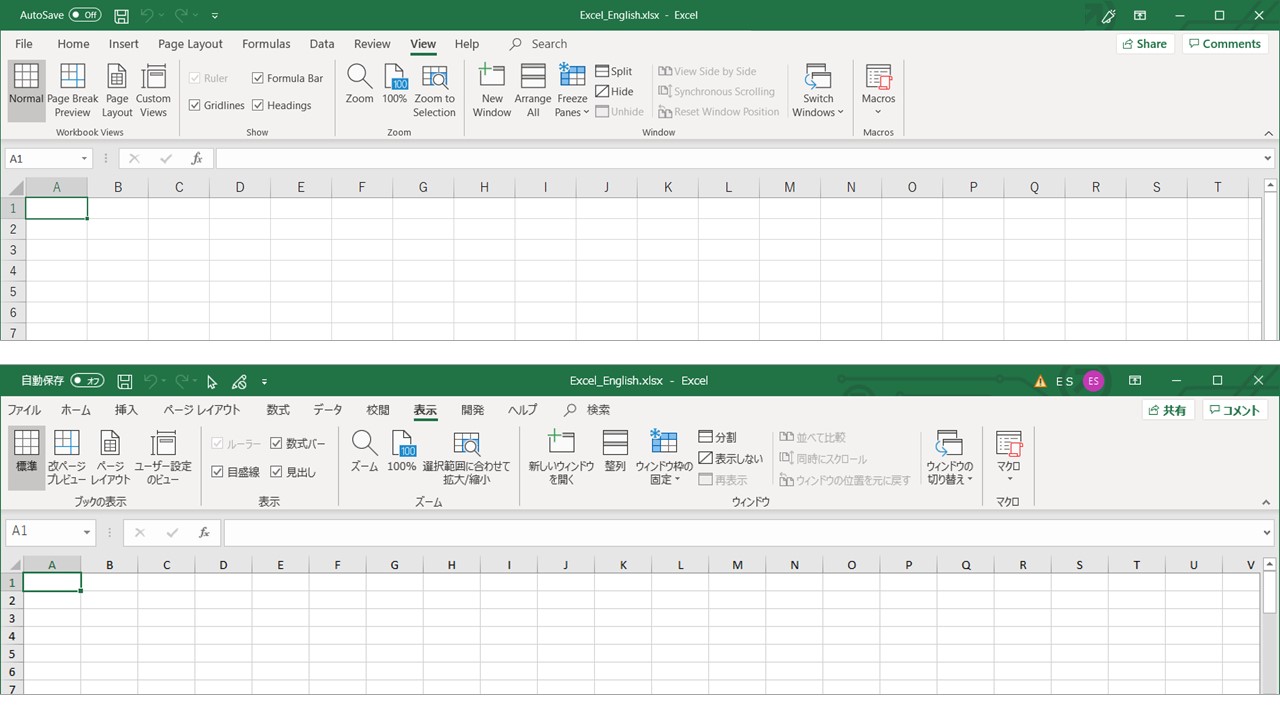Uncheck the Gridlines checkbox
Viewport: 1280px width, 720px height.
tap(195, 105)
